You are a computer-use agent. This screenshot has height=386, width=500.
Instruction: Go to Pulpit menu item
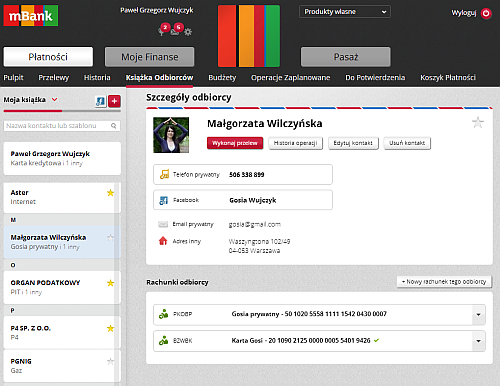[13, 78]
